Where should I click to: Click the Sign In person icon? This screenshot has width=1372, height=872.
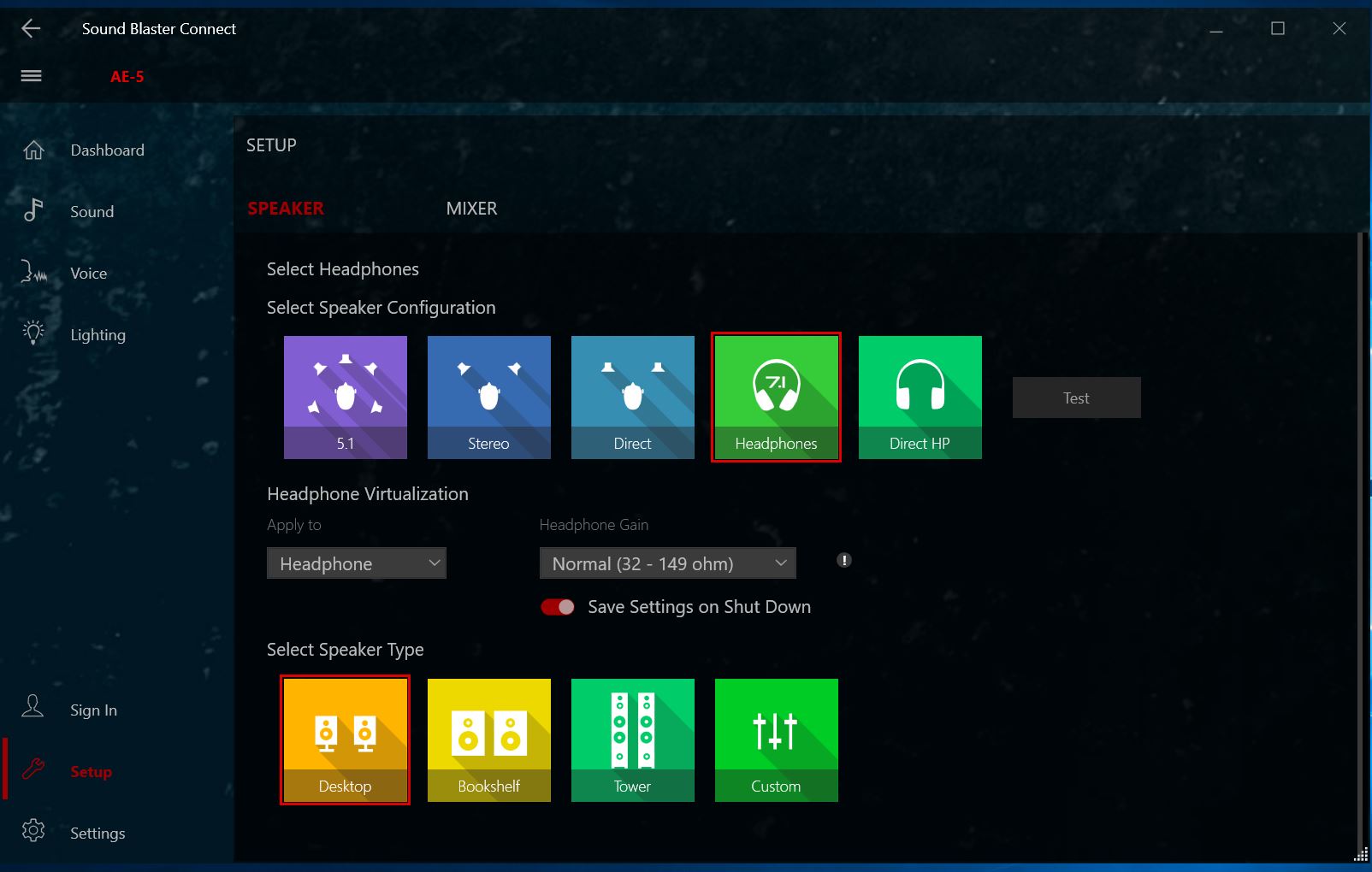click(33, 706)
